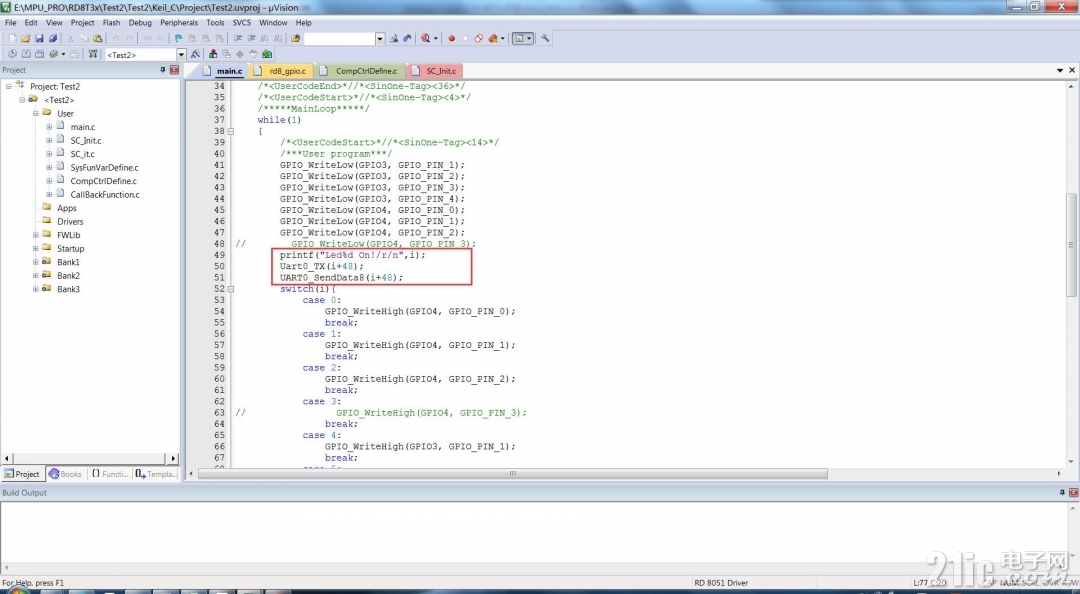Expand the Startup folder node
The width and height of the screenshot is (1080, 594).
pyautogui.click(x=36, y=248)
